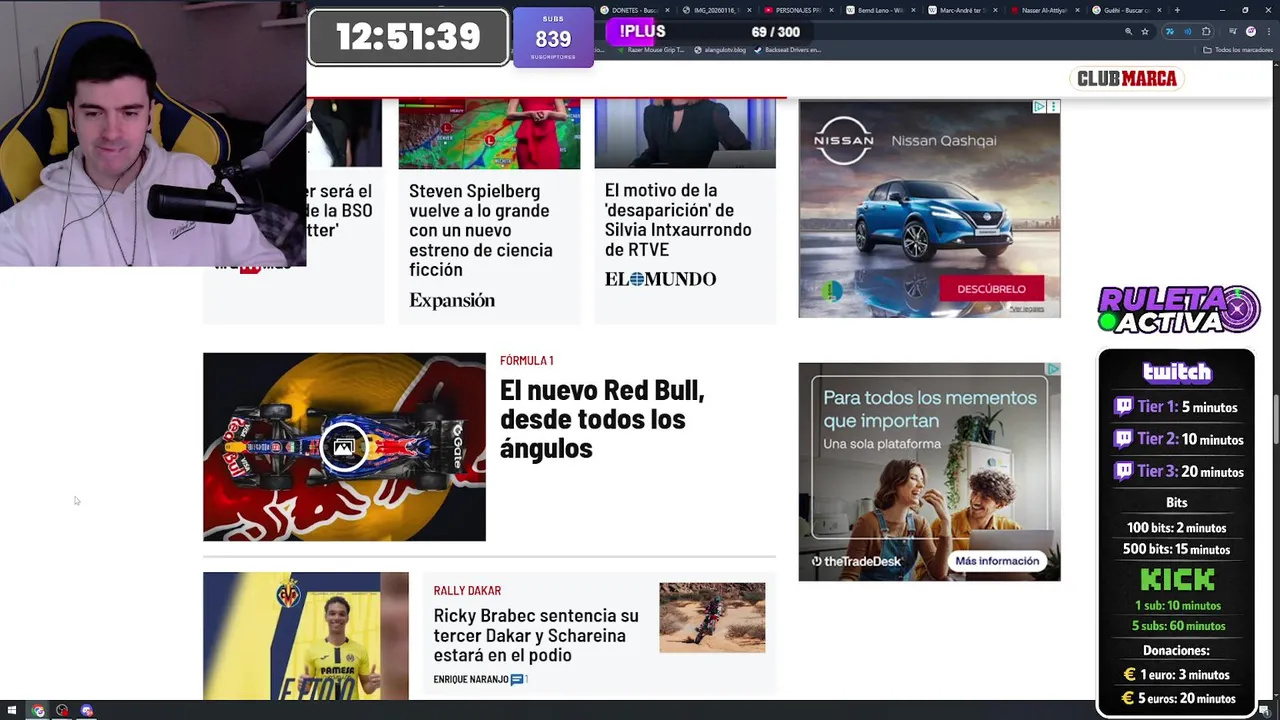The image size is (1280, 720).
Task: Click the CLUB MARCA logo button
Action: (1127, 78)
